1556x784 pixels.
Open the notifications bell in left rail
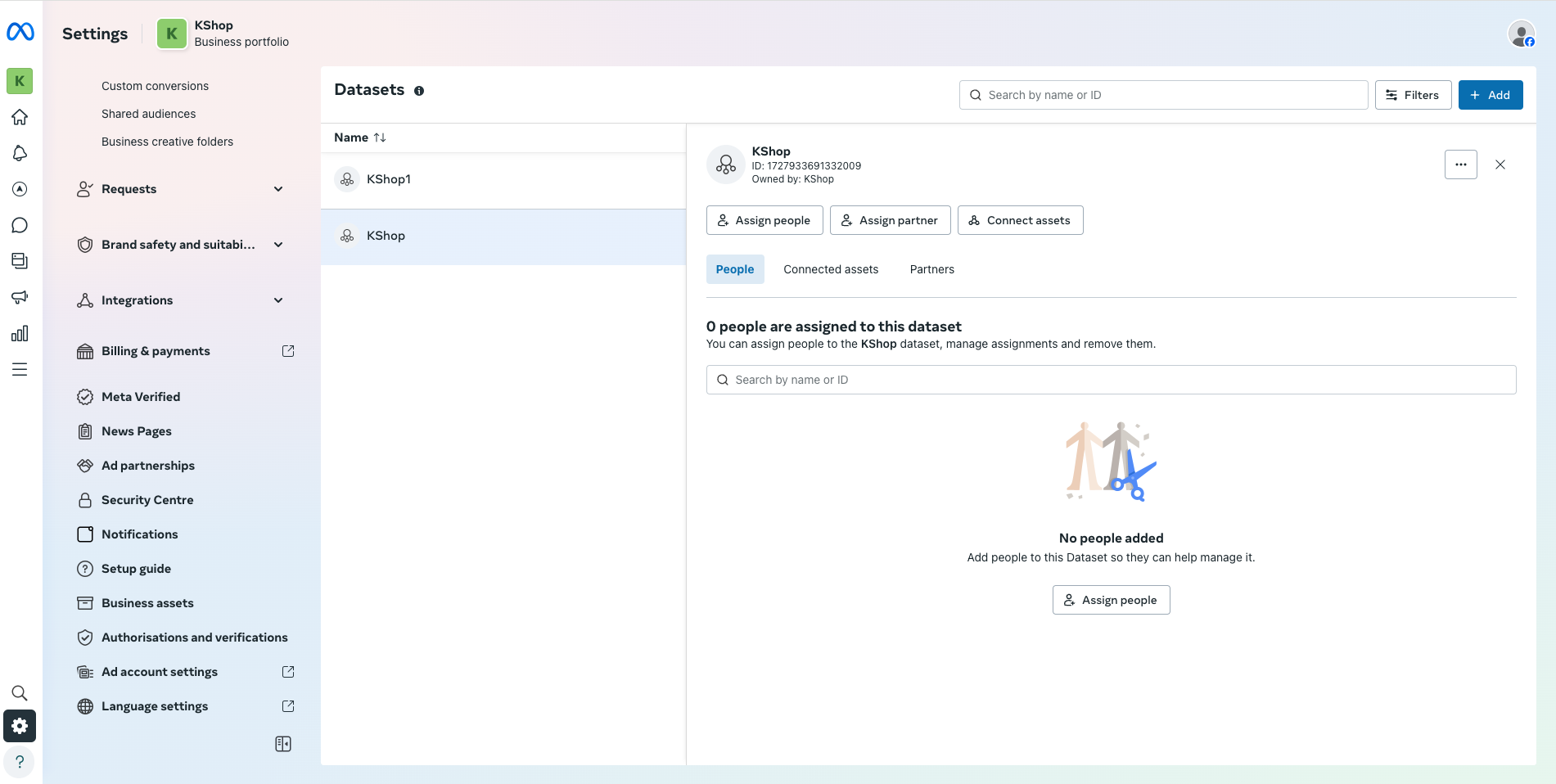(20, 153)
